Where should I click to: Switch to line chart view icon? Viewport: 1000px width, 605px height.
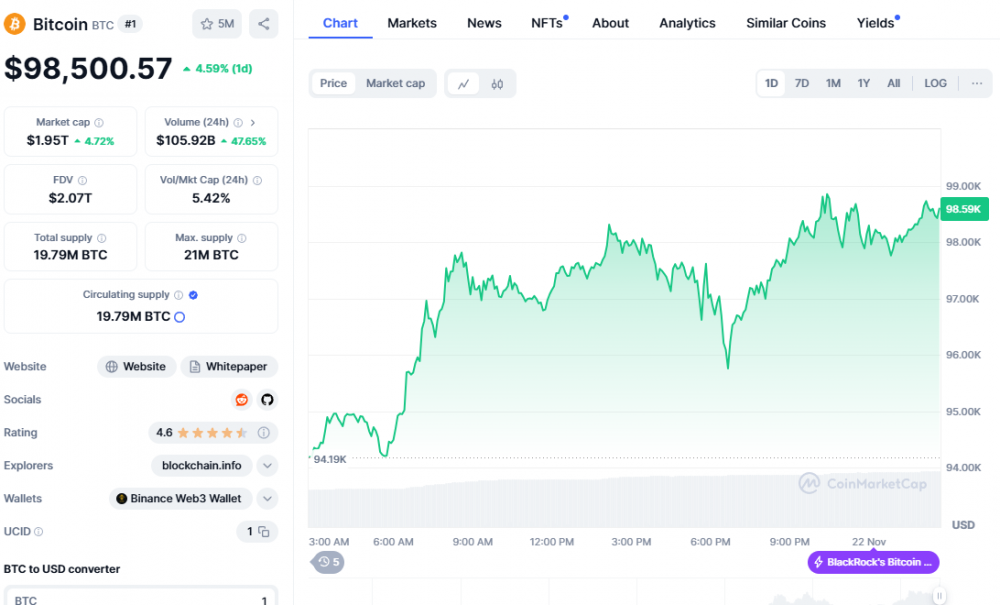click(463, 84)
